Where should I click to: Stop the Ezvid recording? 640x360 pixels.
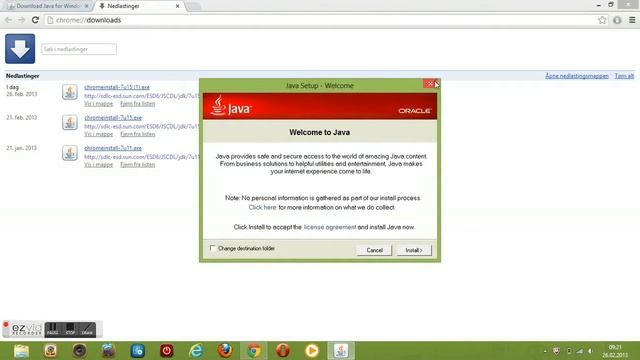(70, 329)
